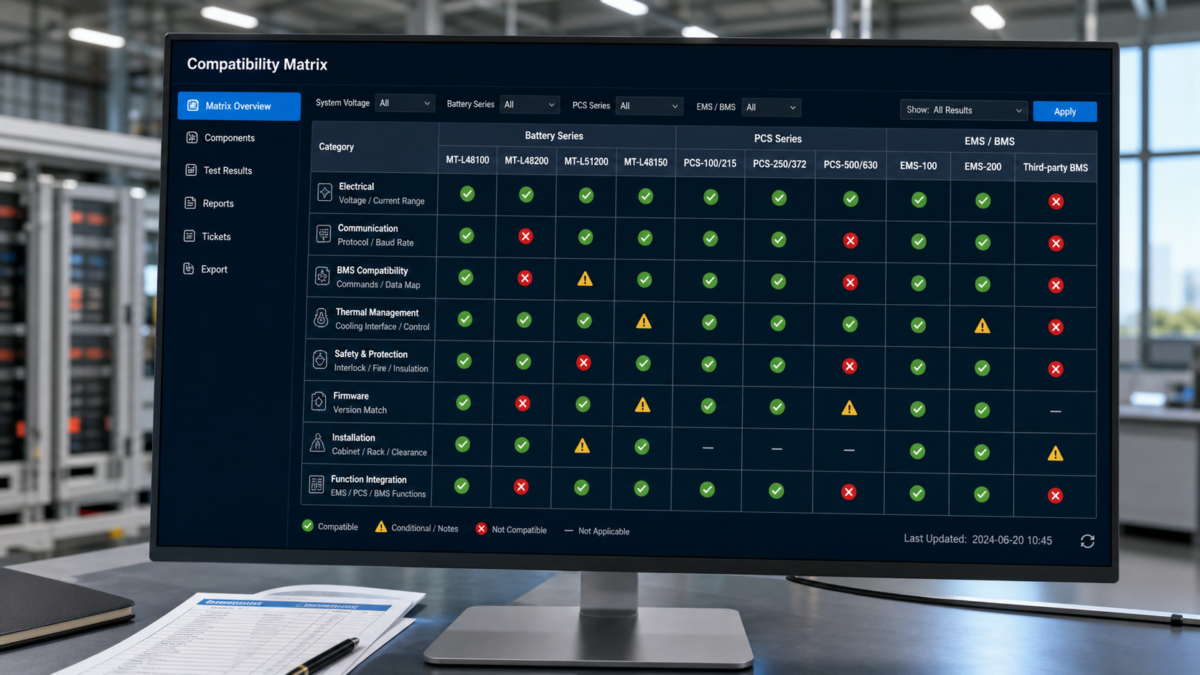Screen dimensions: 1200x675
Task: Click the EMS / BMS group header
Action: click(991, 142)
